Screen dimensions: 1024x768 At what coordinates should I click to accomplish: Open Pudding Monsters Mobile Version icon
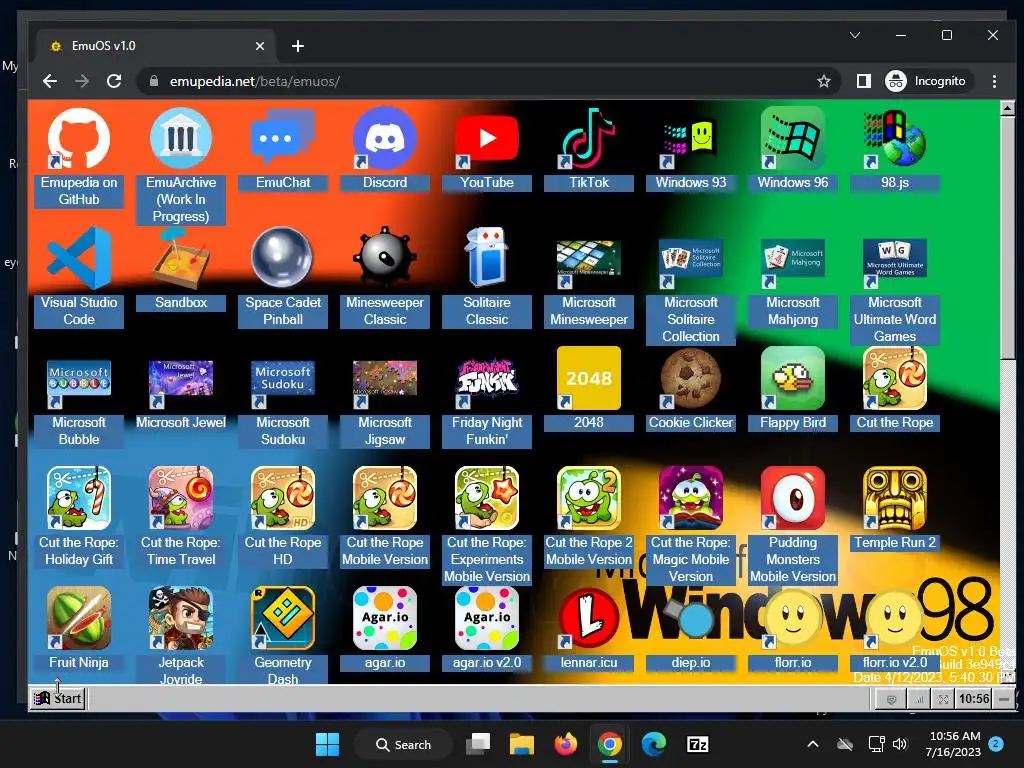coord(793,498)
